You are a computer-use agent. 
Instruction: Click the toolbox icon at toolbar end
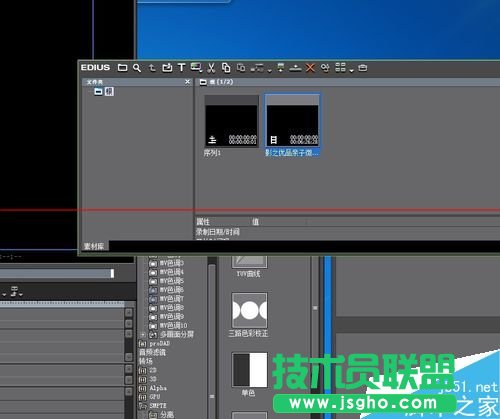363,68
